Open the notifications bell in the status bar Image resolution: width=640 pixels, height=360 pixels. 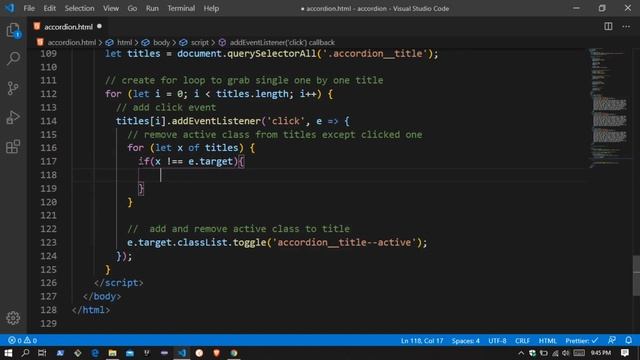629,340
